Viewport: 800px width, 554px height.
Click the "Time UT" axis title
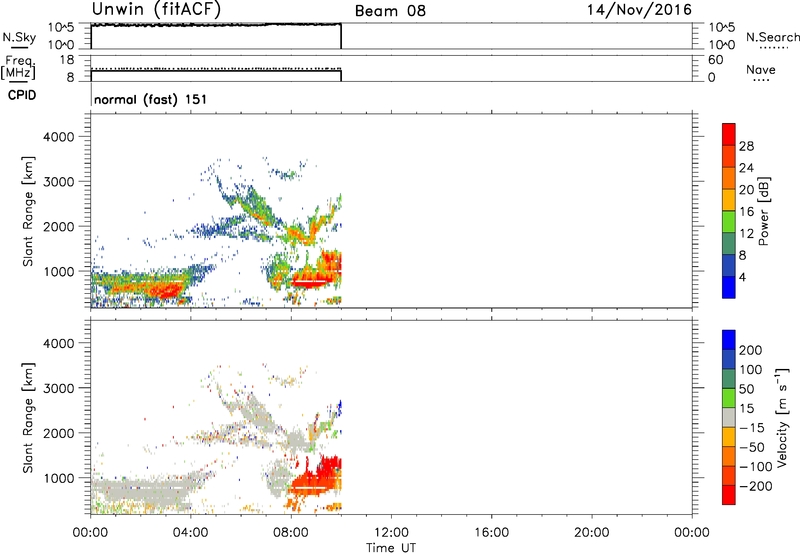391,548
